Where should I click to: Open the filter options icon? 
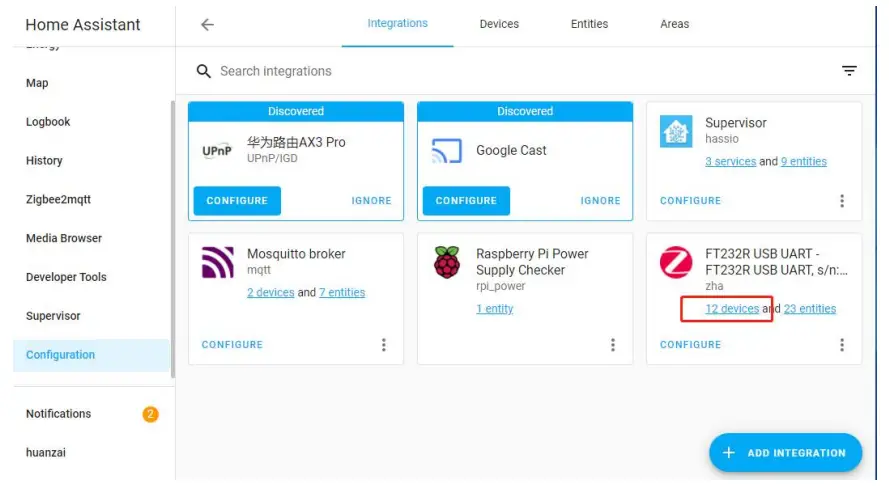(x=849, y=71)
